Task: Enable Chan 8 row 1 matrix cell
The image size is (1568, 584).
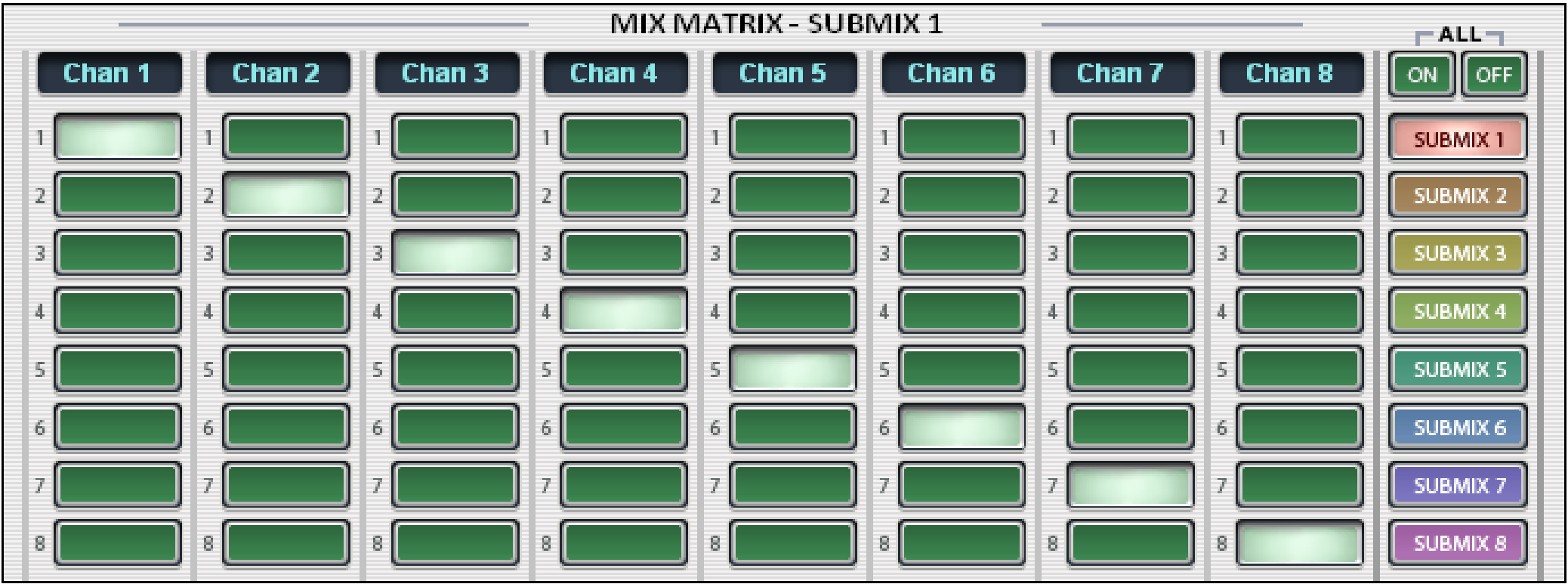Action: pos(1299,138)
